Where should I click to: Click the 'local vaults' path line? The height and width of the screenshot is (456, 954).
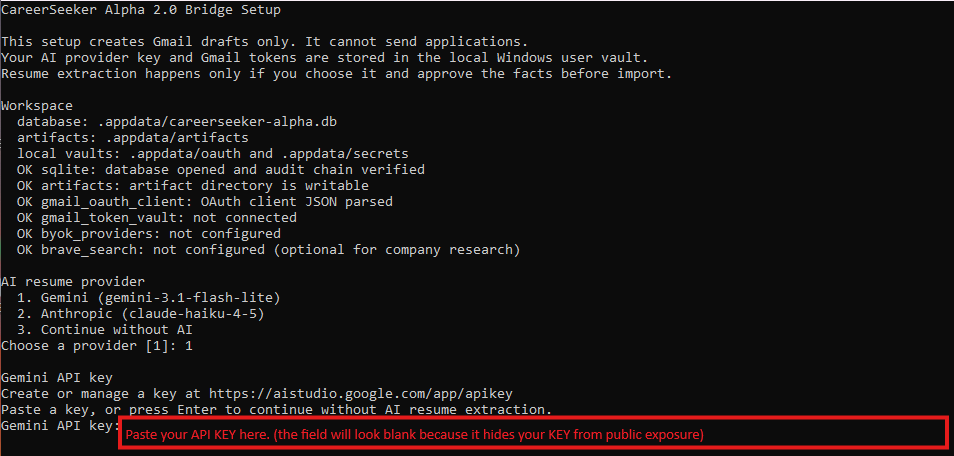pyautogui.click(x=213, y=153)
